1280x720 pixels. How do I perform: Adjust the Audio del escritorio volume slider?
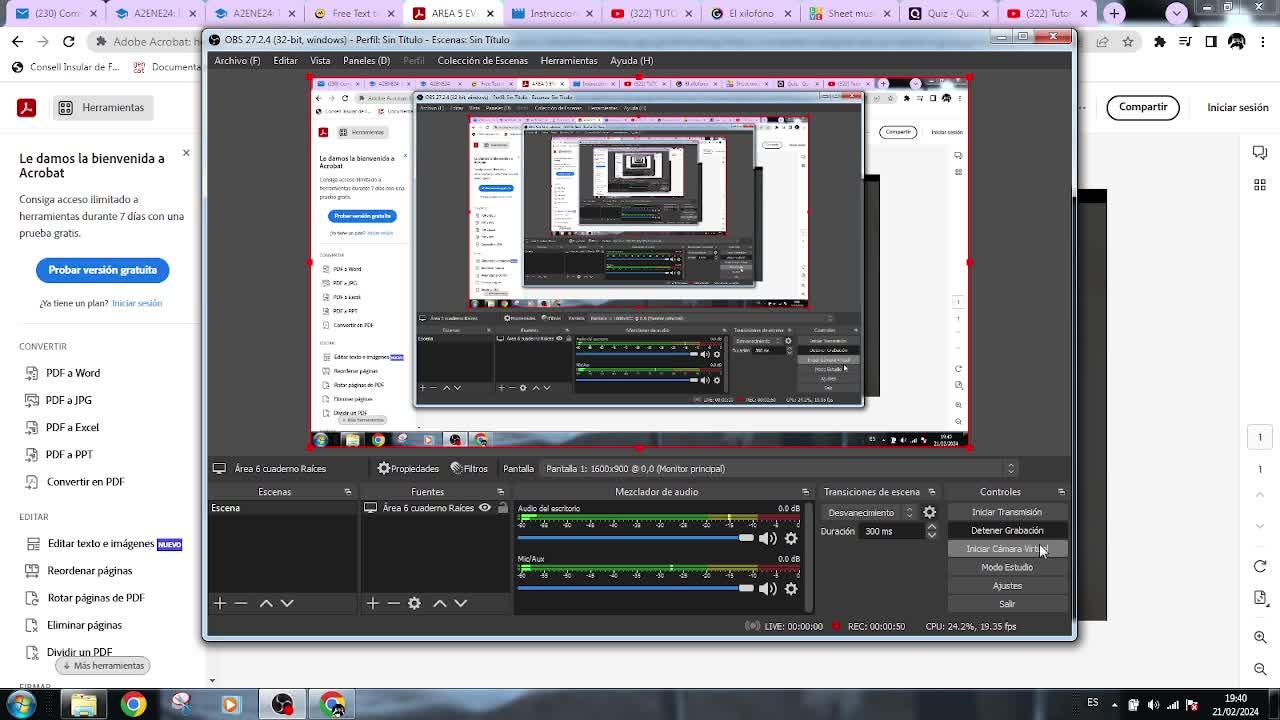pos(745,538)
